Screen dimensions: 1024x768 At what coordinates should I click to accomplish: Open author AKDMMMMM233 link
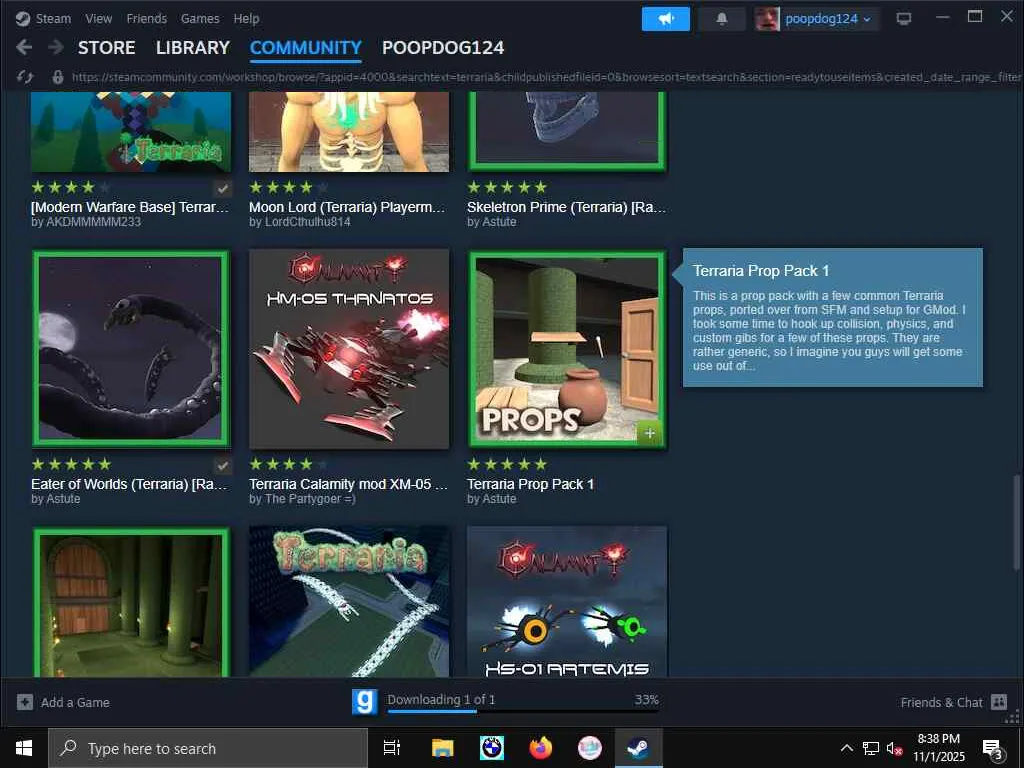(x=86, y=222)
